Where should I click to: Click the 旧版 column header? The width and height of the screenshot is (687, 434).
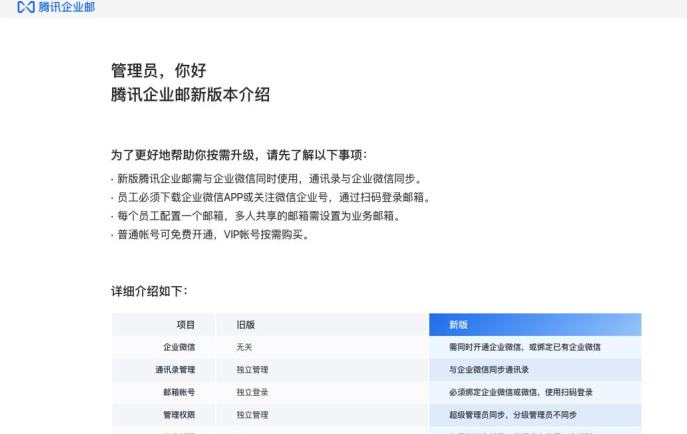(x=245, y=325)
